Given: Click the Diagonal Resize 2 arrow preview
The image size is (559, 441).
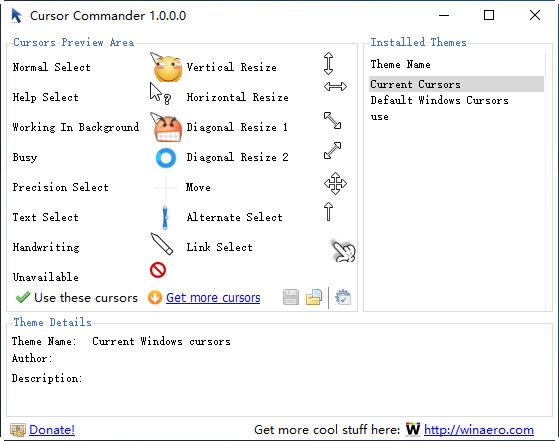Looking at the screenshot, I should pyautogui.click(x=332, y=150).
